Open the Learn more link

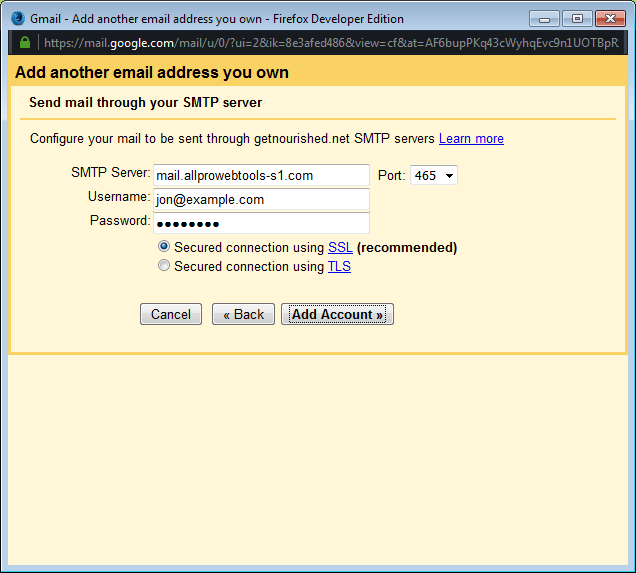(471, 139)
